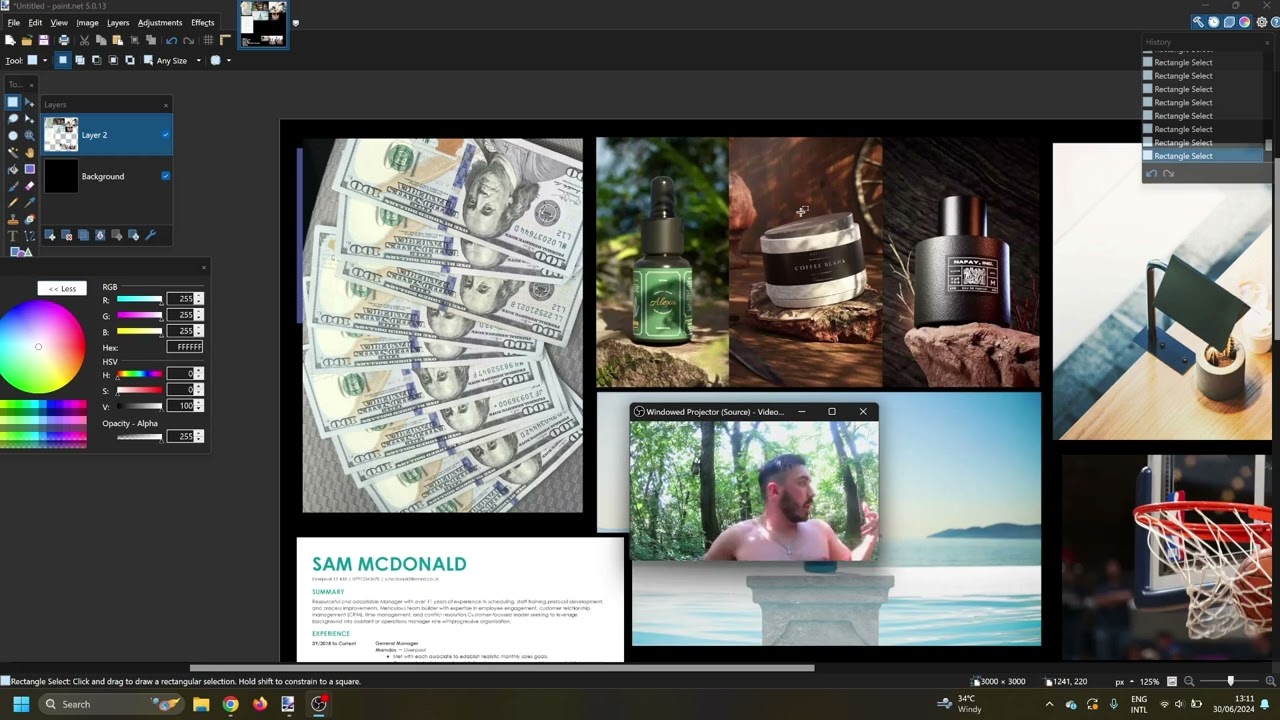
Task: Set selection mode to Intersect
Action: coord(113,60)
